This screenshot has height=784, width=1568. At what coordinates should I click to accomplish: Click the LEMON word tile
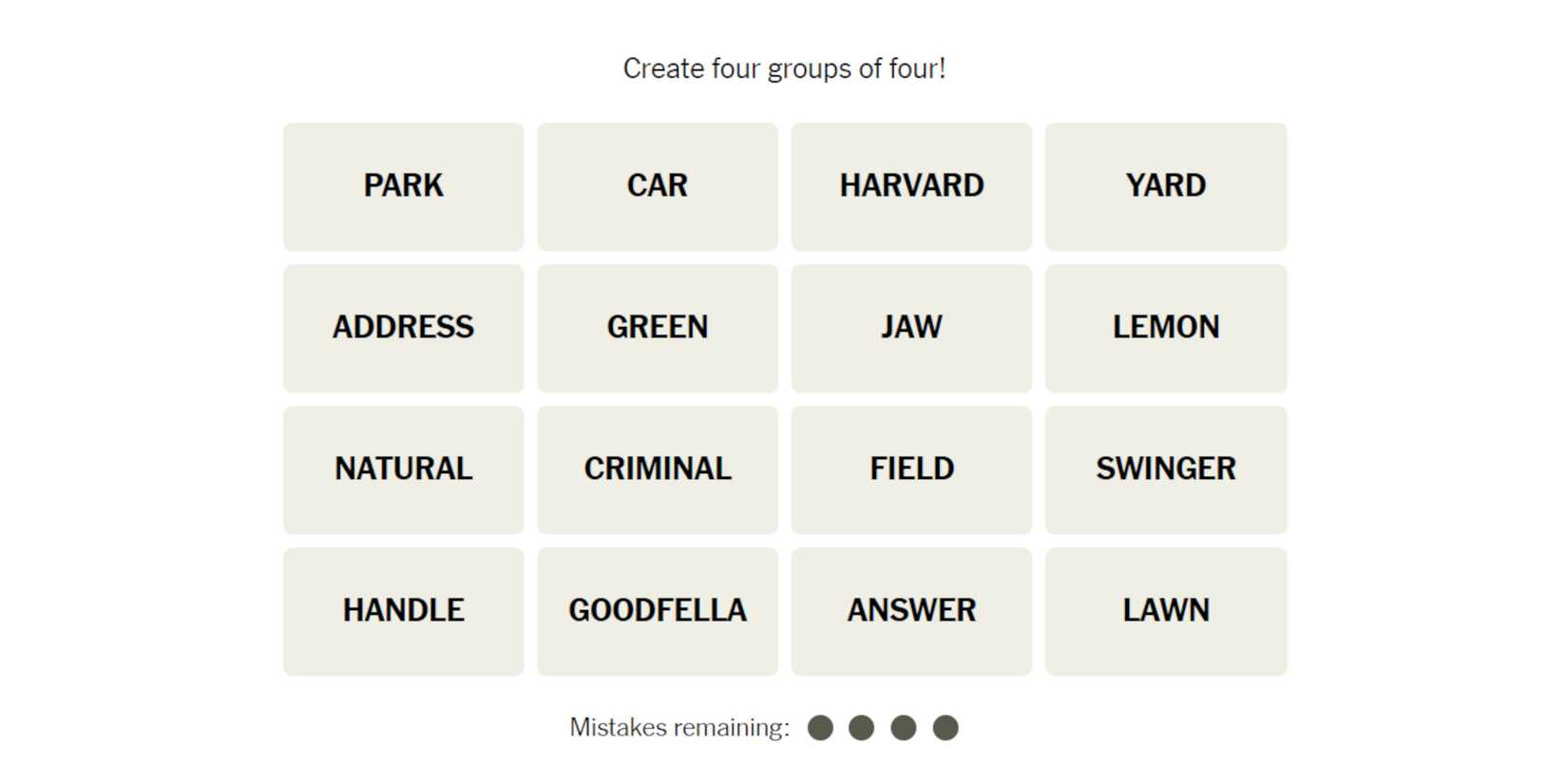[1165, 328]
